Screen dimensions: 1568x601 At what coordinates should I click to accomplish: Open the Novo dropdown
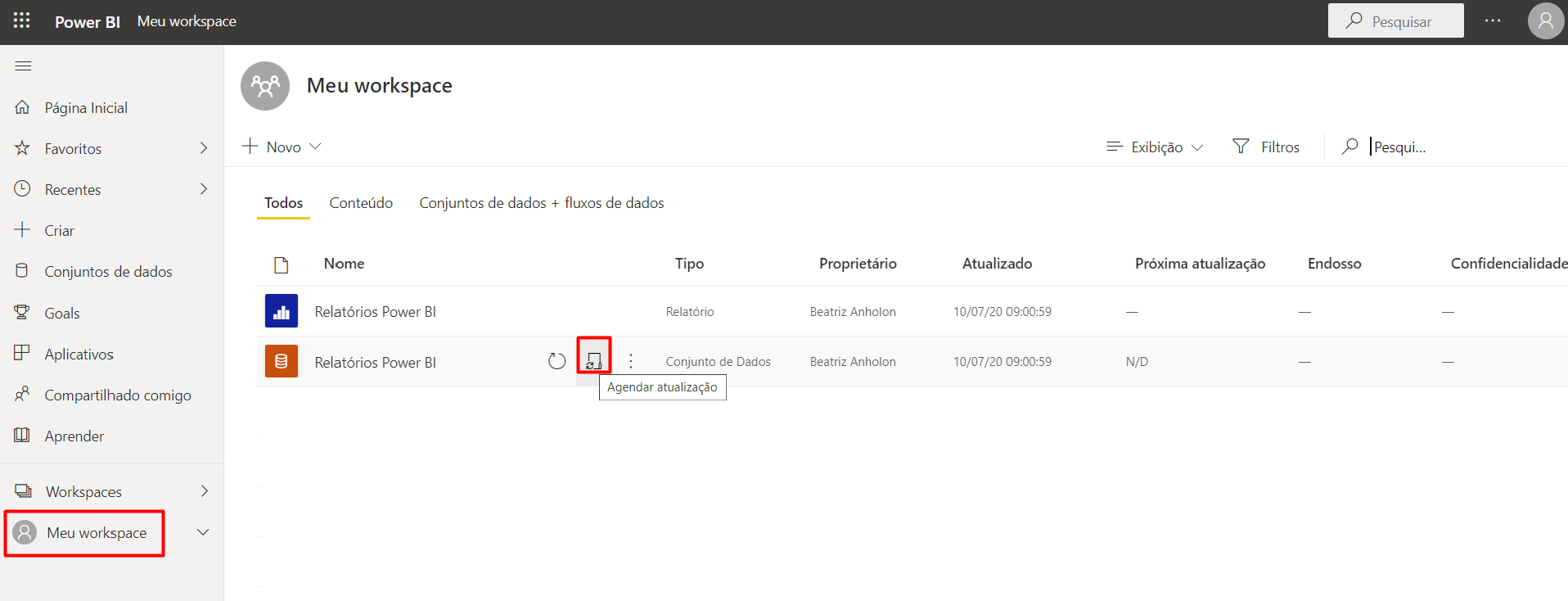pyautogui.click(x=282, y=147)
